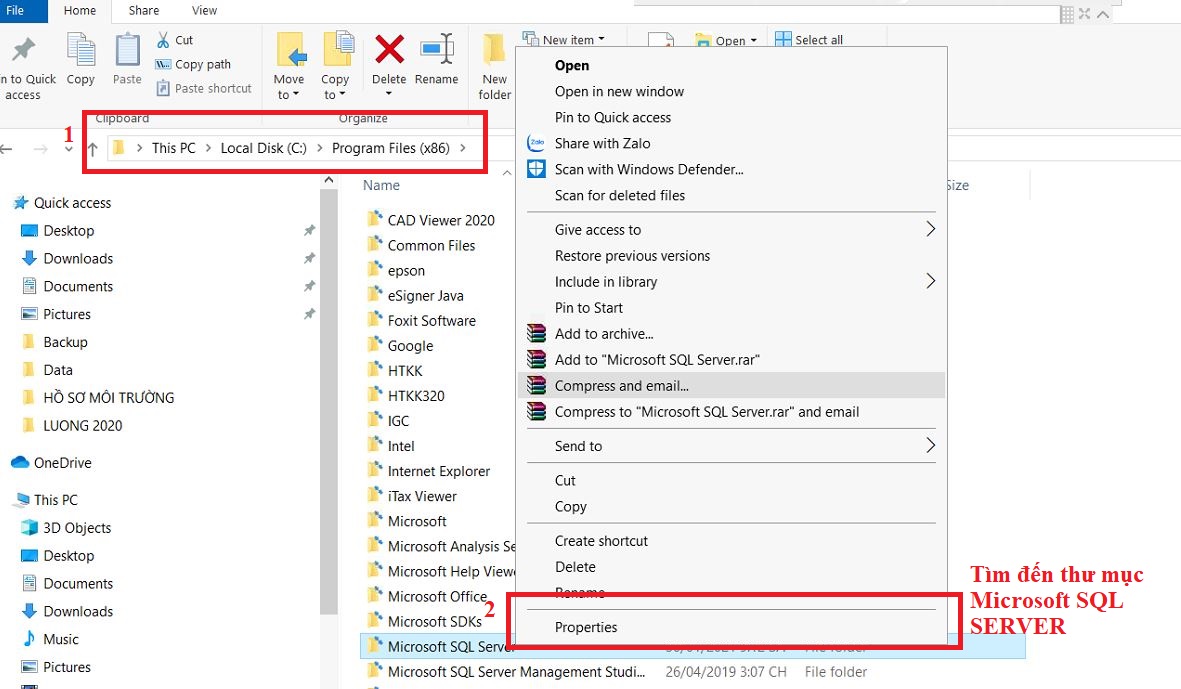Click the OneDrive cloud icon
1181x689 pixels.
click(20, 462)
